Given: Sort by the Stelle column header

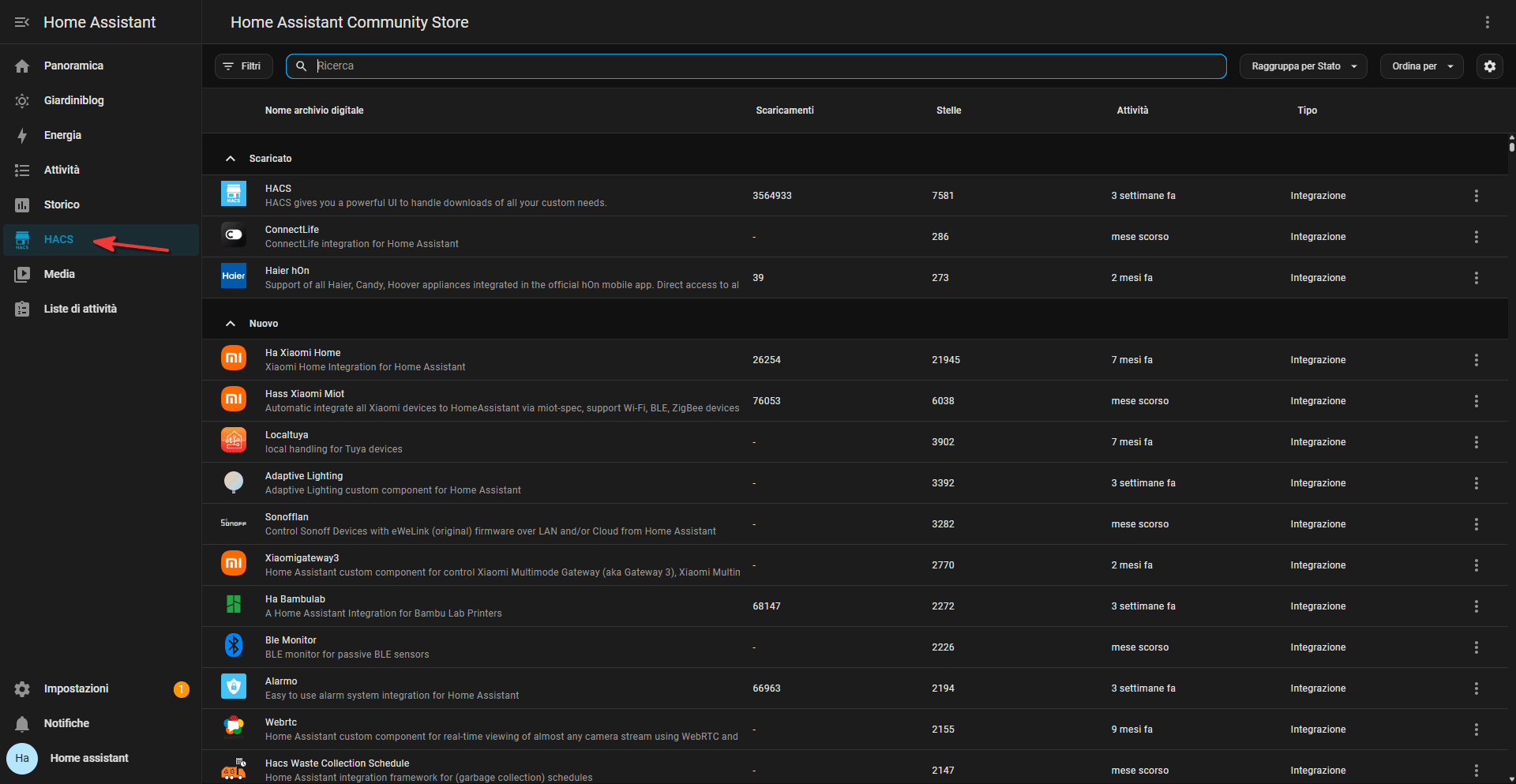Looking at the screenshot, I should coord(948,111).
